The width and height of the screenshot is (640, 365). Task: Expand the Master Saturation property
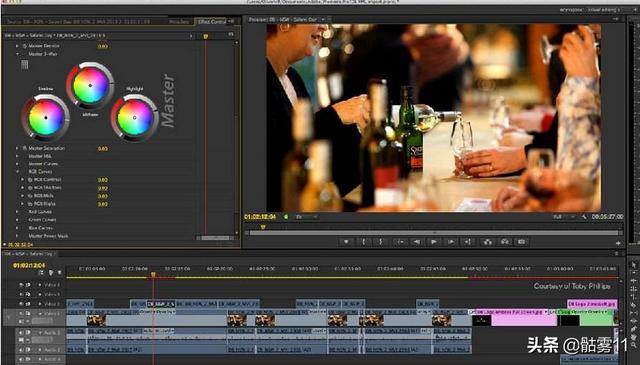pyautogui.click(x=17, y=148)
